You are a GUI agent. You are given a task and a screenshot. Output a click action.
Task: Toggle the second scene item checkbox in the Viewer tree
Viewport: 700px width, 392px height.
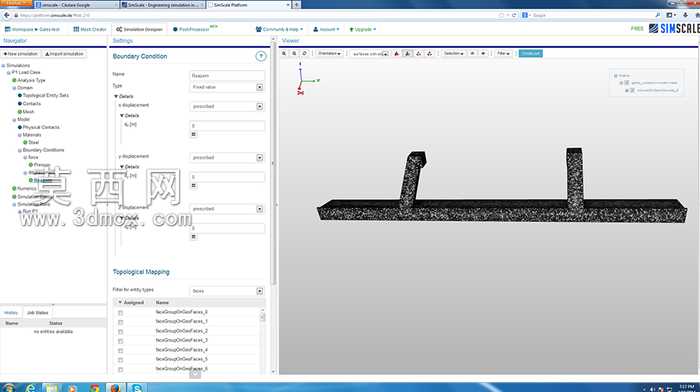[632, 90]
